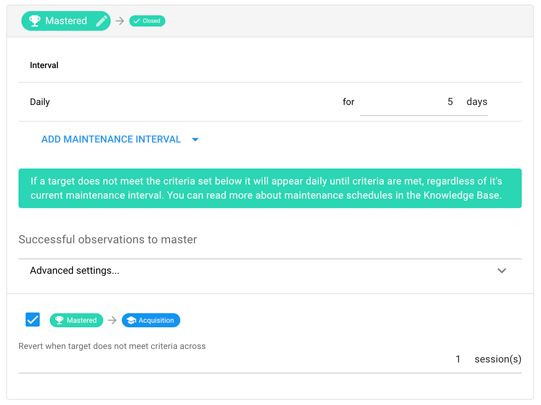Click the checkmark icon in Closed badge

click(137, 21)
